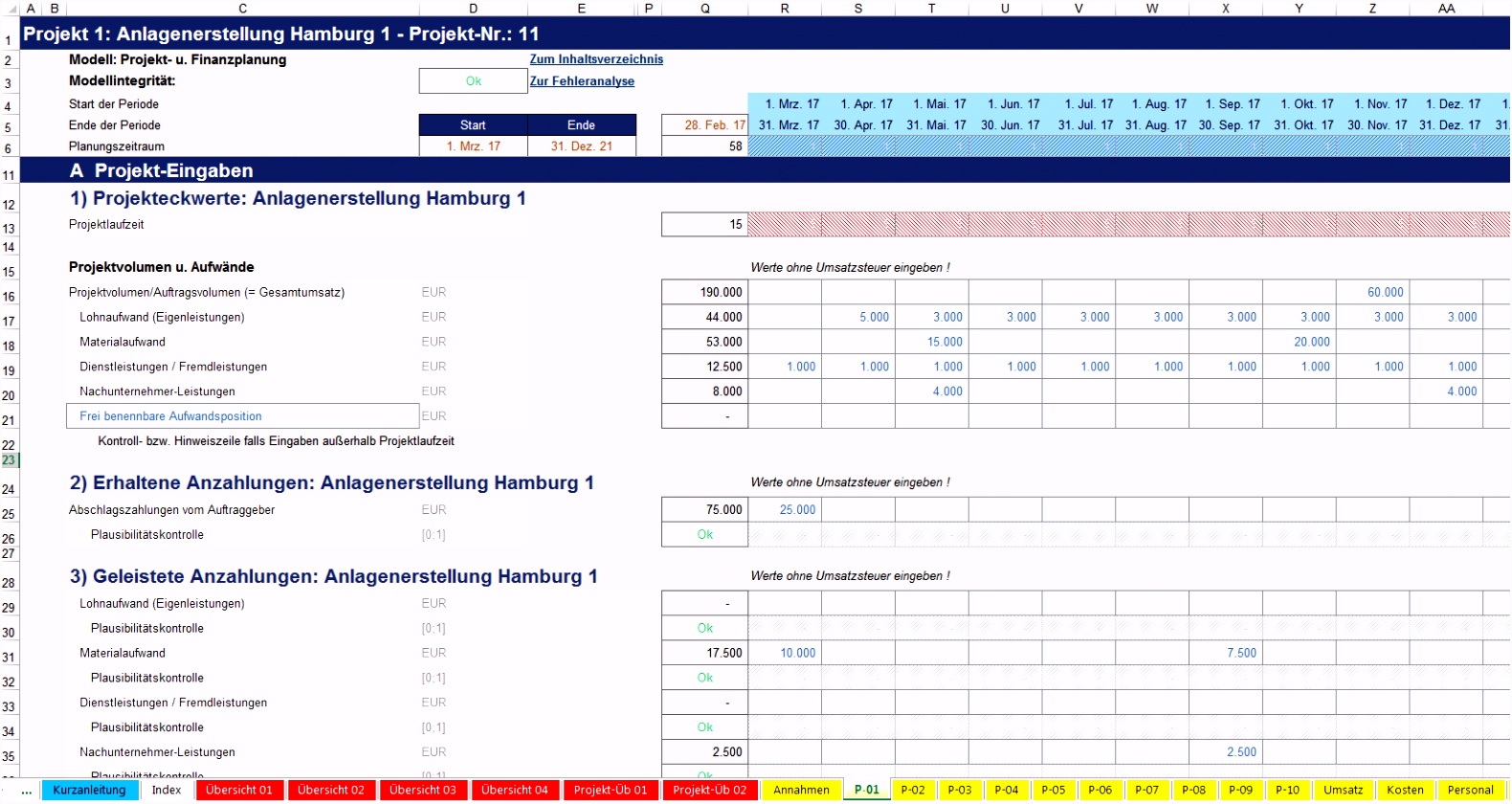Switch to the Übersicht 04 sheet tab

tap(515, 790)
